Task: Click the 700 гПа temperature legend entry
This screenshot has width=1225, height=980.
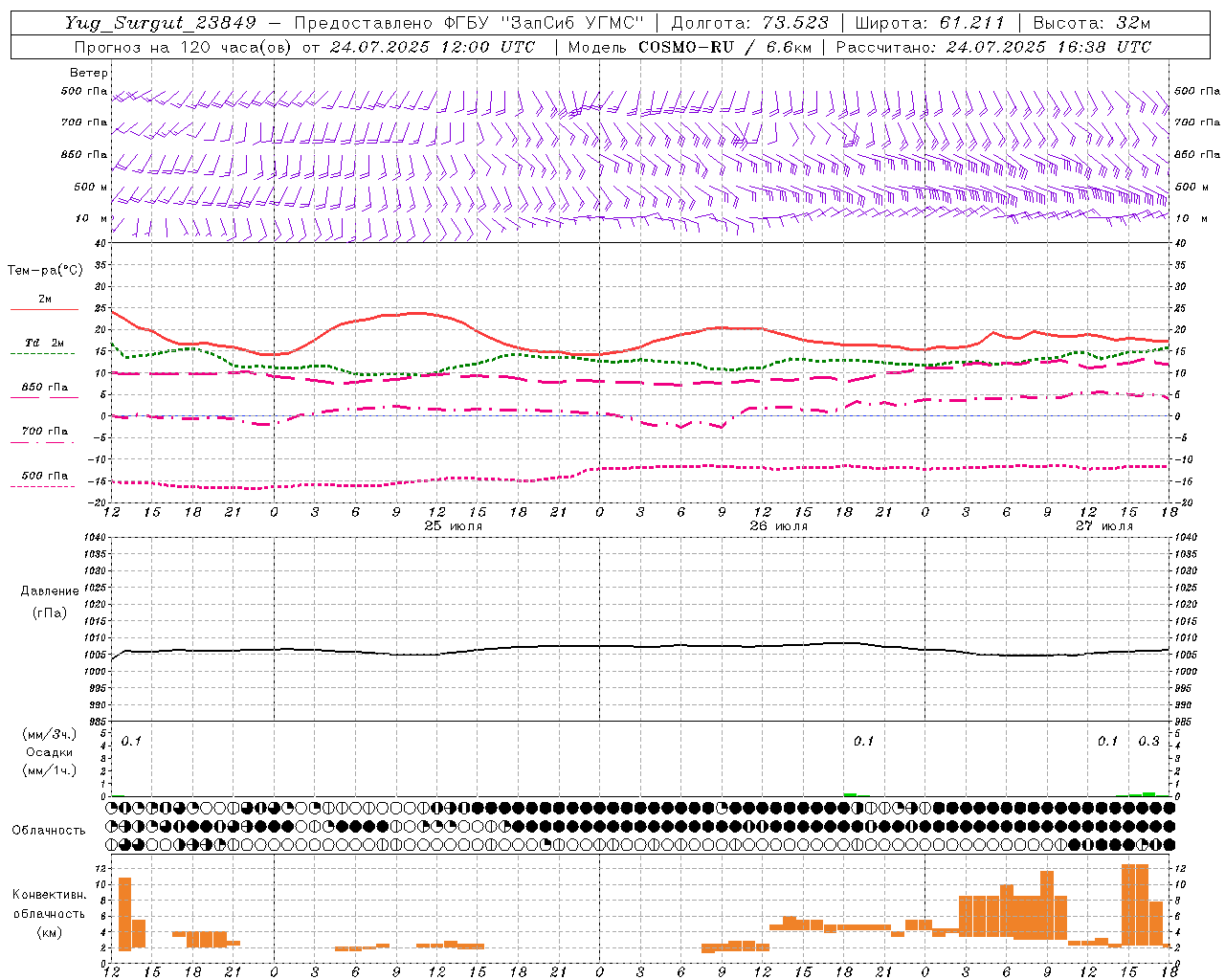Action: (45, 431)
